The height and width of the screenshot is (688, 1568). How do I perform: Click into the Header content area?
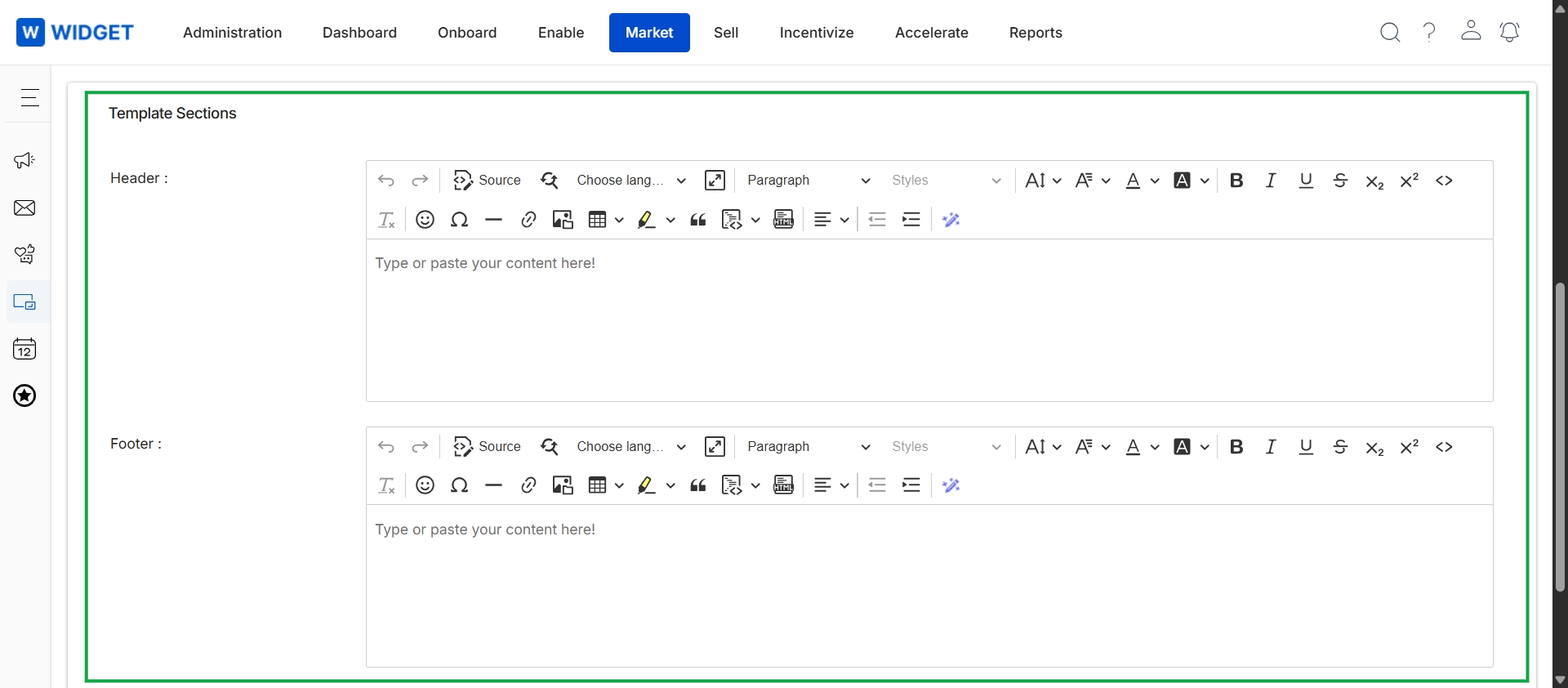coord(929,320)
